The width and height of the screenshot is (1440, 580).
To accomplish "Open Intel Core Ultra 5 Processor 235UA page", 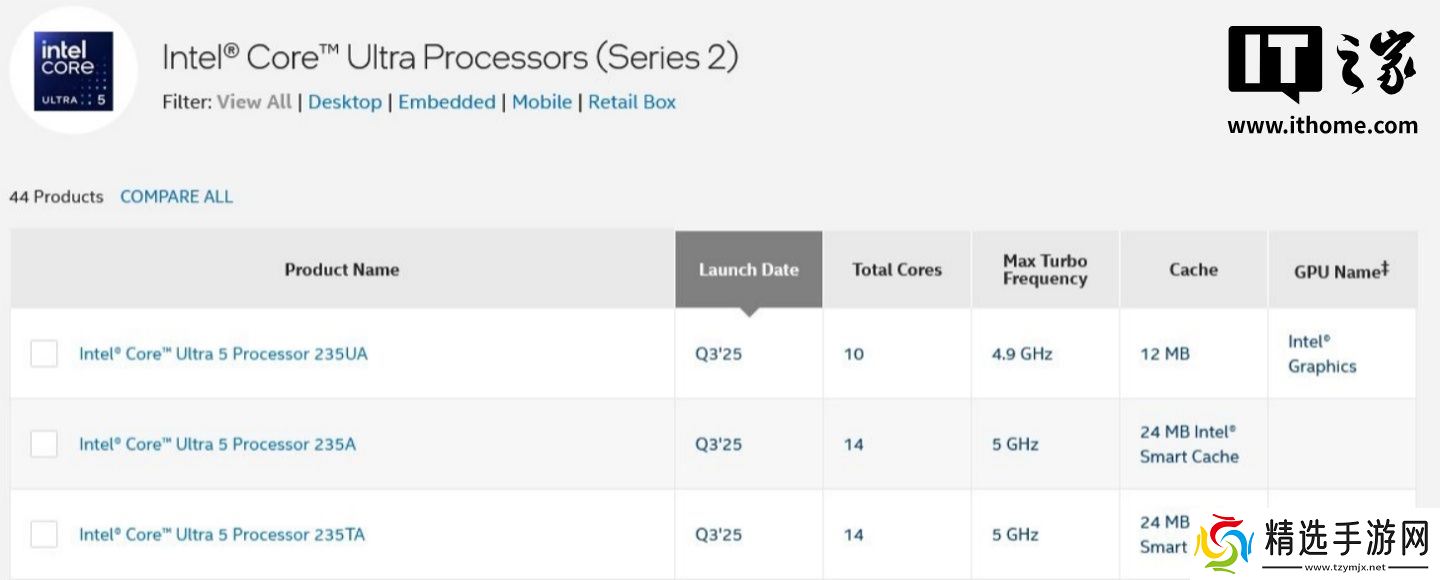I will [223, 354].
